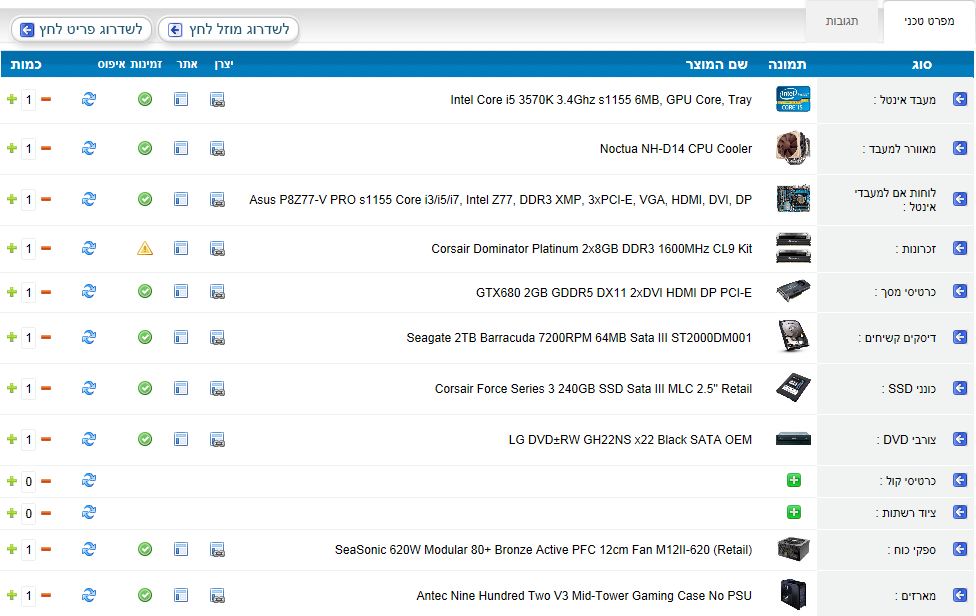Image resolution: width=976 pixels, height=616 pixels.
Task: Expand the מעבד אינטל category arrow
Action: pyautogui.click(x=960, y=99)
